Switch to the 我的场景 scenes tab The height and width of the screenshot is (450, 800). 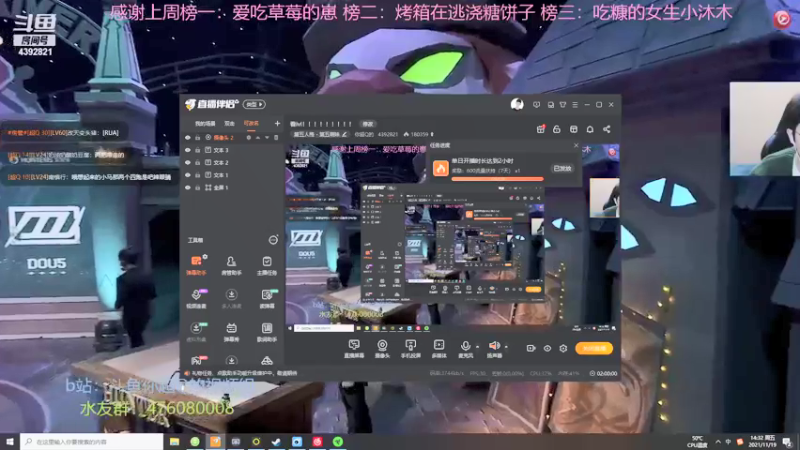pyautogui.click(x=205, y=123)
